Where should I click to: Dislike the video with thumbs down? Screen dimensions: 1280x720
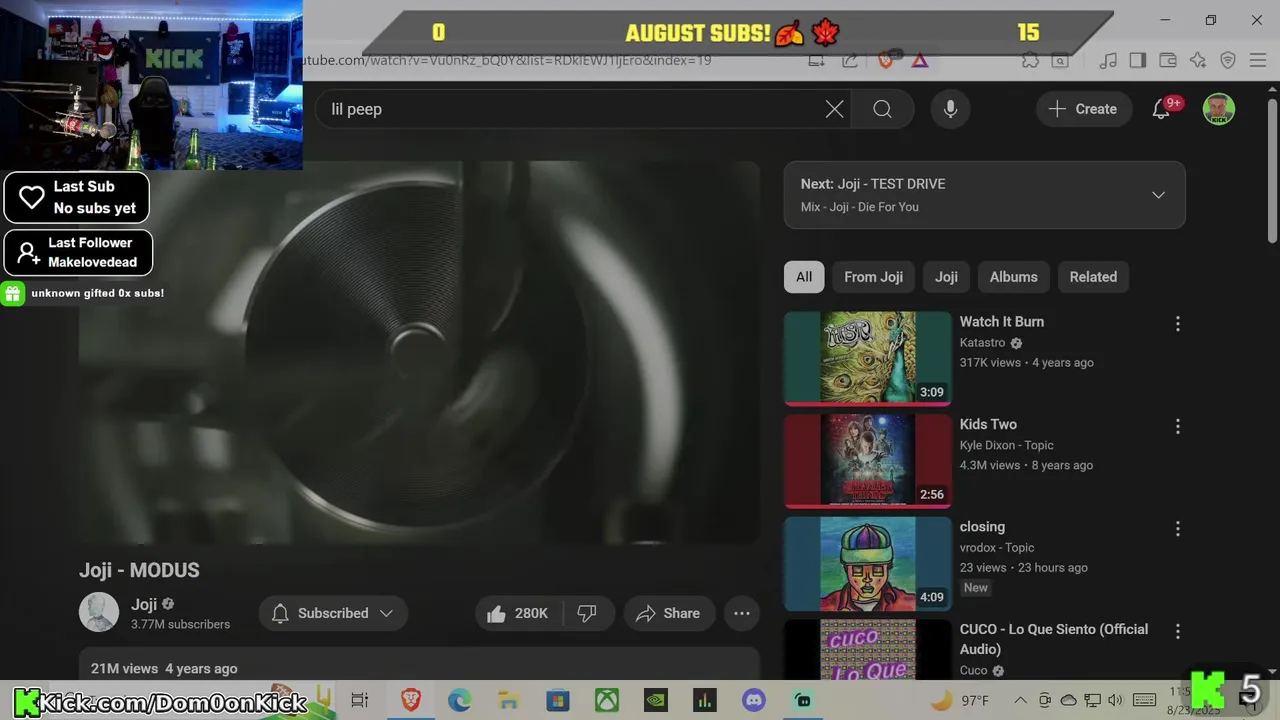pos(587,613)
